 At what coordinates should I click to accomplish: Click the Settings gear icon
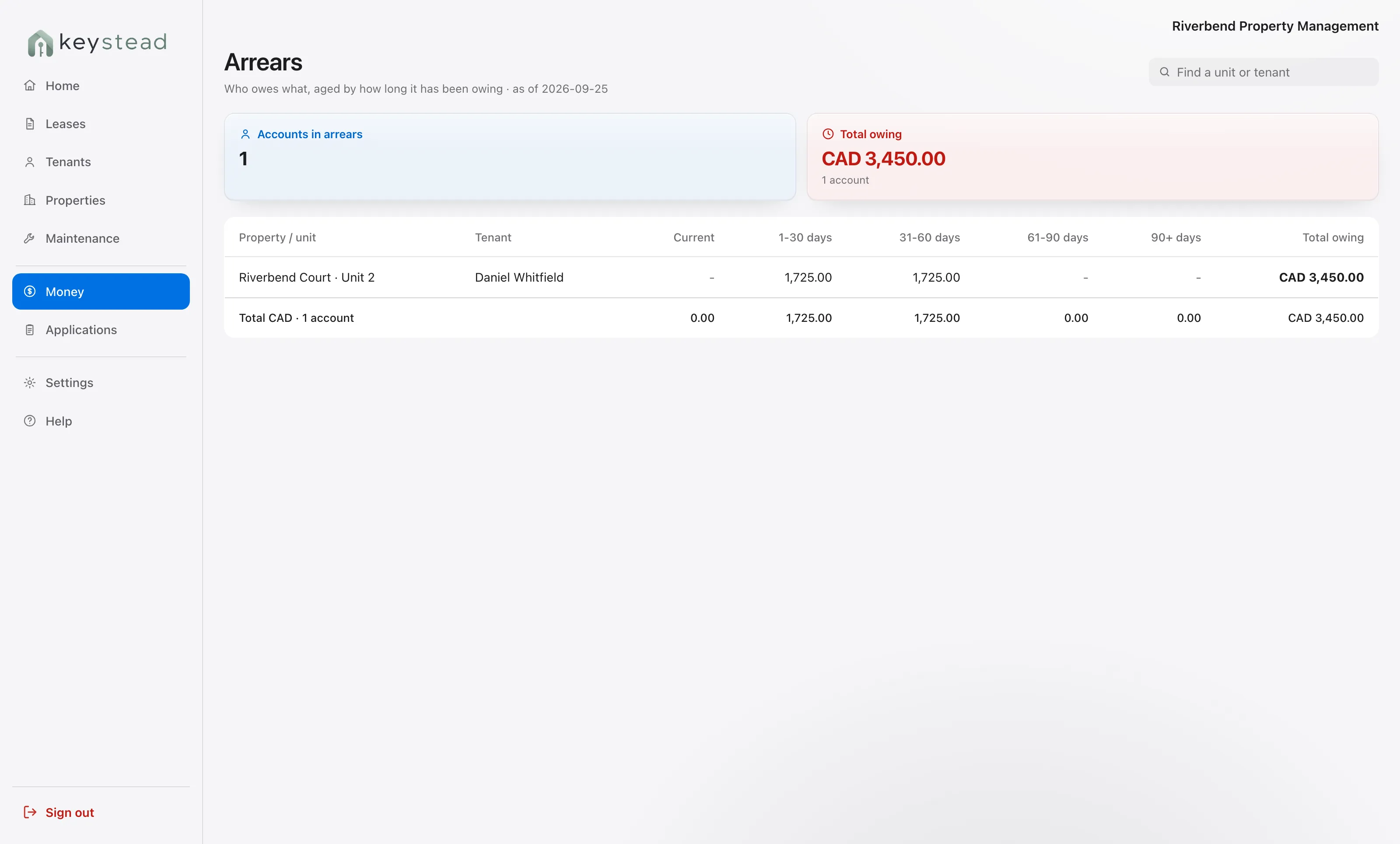click(x=30, y=383)
